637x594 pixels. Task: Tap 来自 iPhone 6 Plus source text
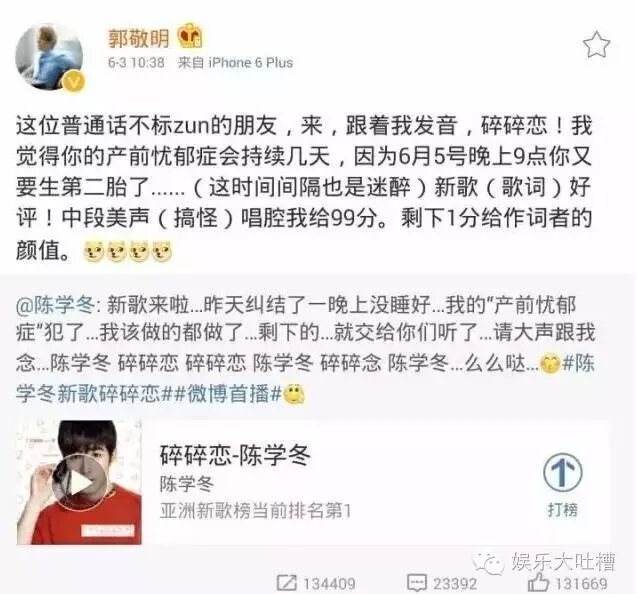tap(235, 63)
